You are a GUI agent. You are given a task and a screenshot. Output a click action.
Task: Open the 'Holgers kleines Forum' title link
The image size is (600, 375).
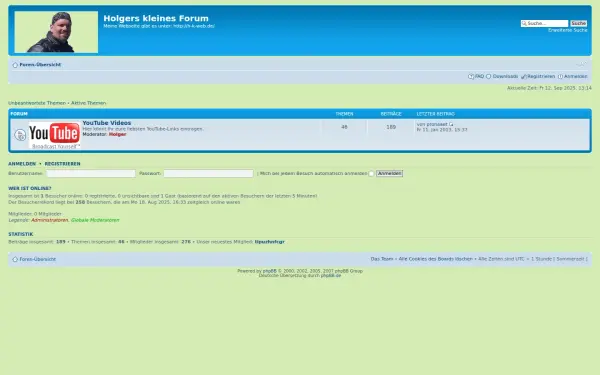click(156, 18)
